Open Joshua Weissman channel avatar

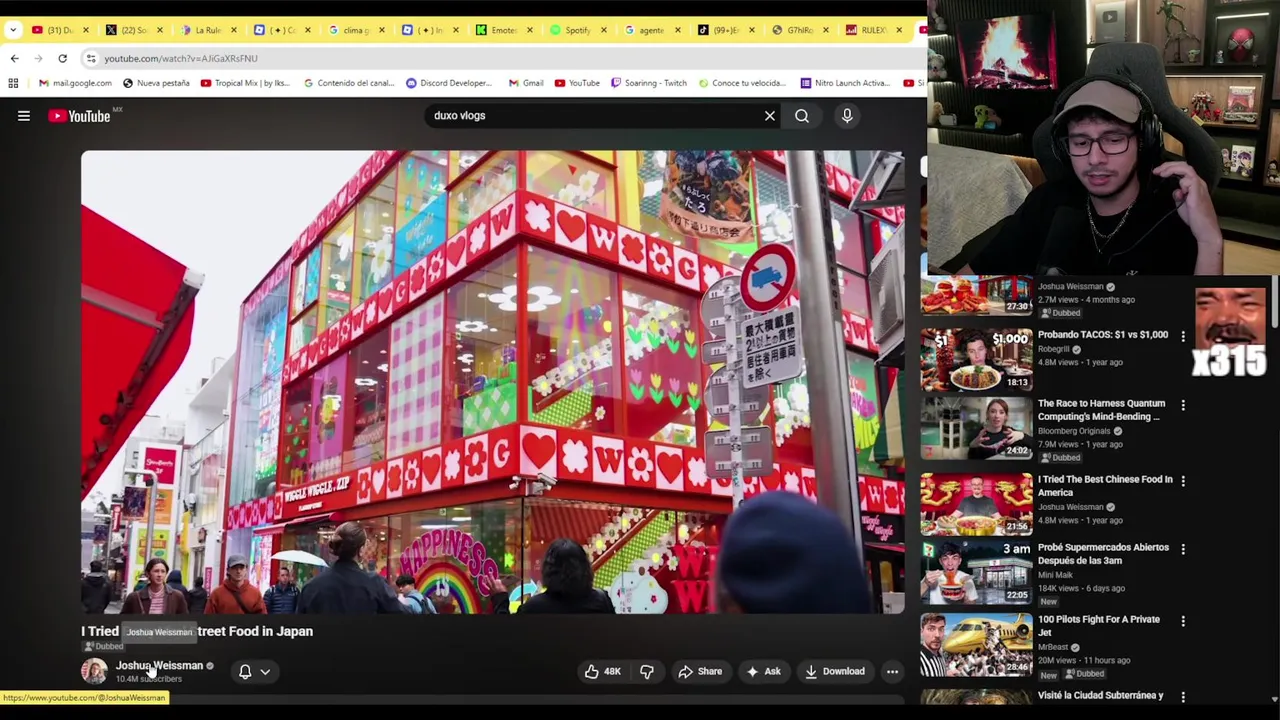pos(94,671)
